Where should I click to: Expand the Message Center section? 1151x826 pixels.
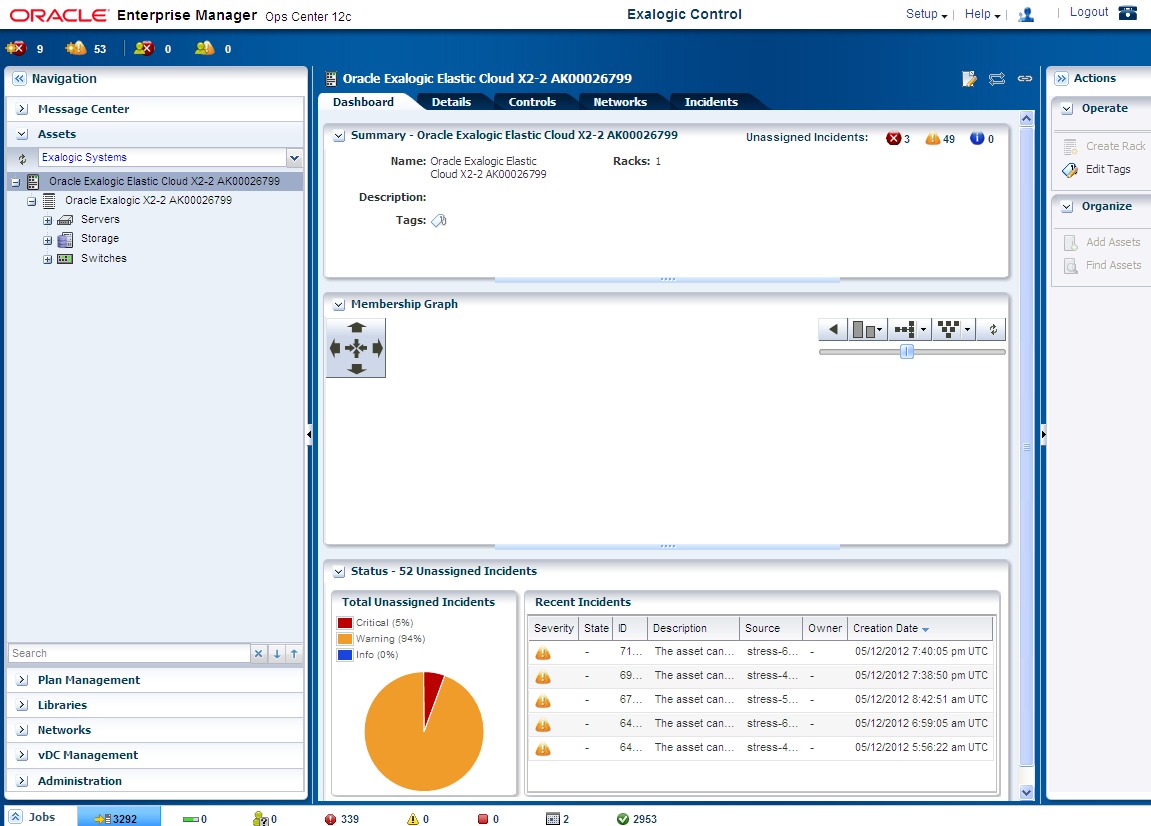click(x=23, y=109)
